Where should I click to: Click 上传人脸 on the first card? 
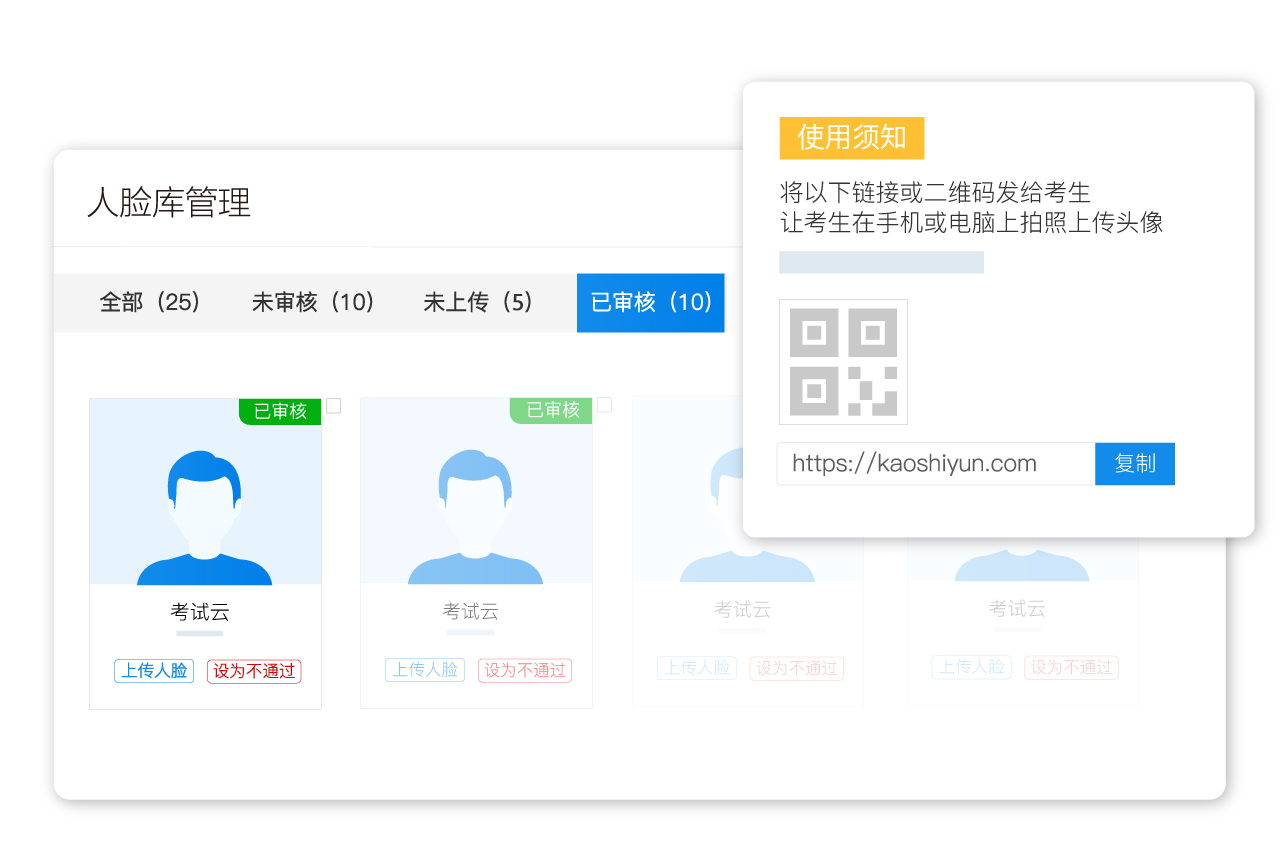154,671
